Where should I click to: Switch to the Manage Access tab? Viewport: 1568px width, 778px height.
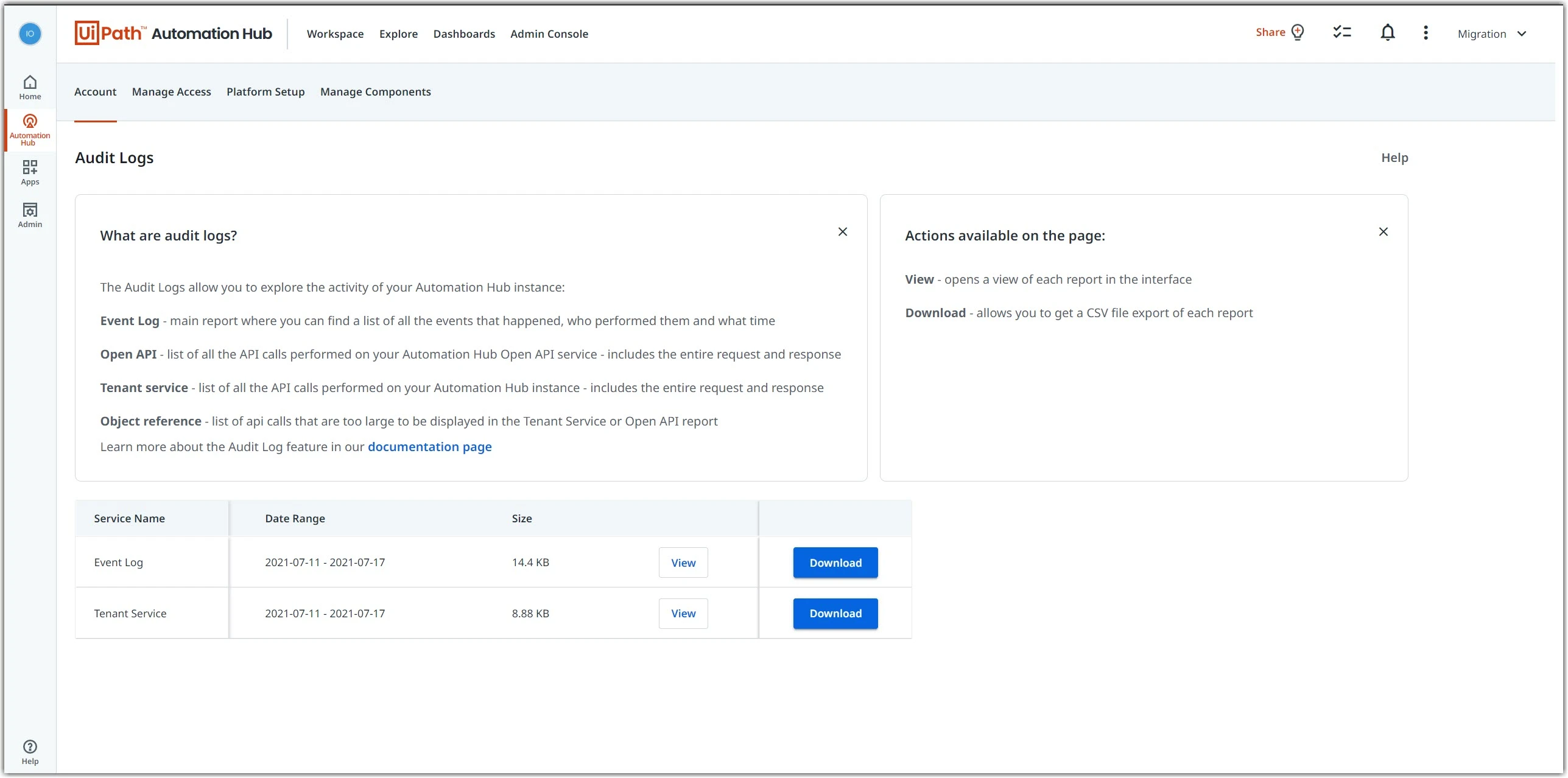tap(172, 92)
